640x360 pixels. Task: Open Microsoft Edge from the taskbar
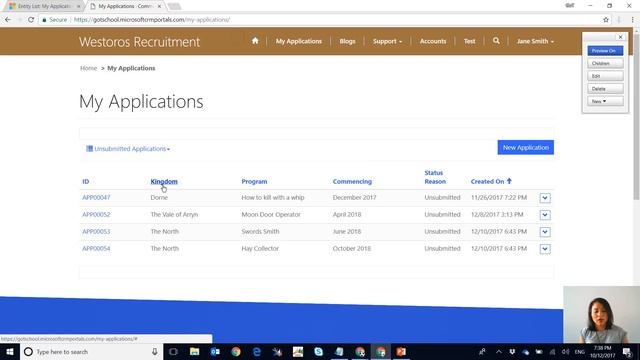(257, 351)
